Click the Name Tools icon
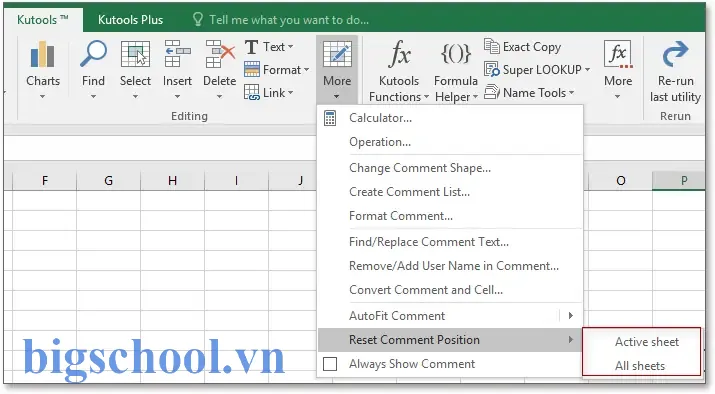This screenshot has height=394, width=715. click(492, 92)
